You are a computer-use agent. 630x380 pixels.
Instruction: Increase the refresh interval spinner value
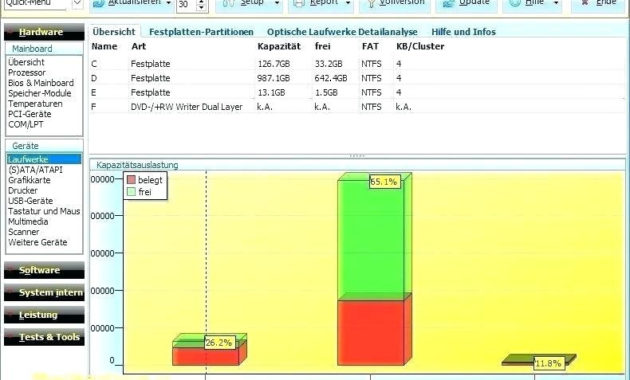click(201, 2)
